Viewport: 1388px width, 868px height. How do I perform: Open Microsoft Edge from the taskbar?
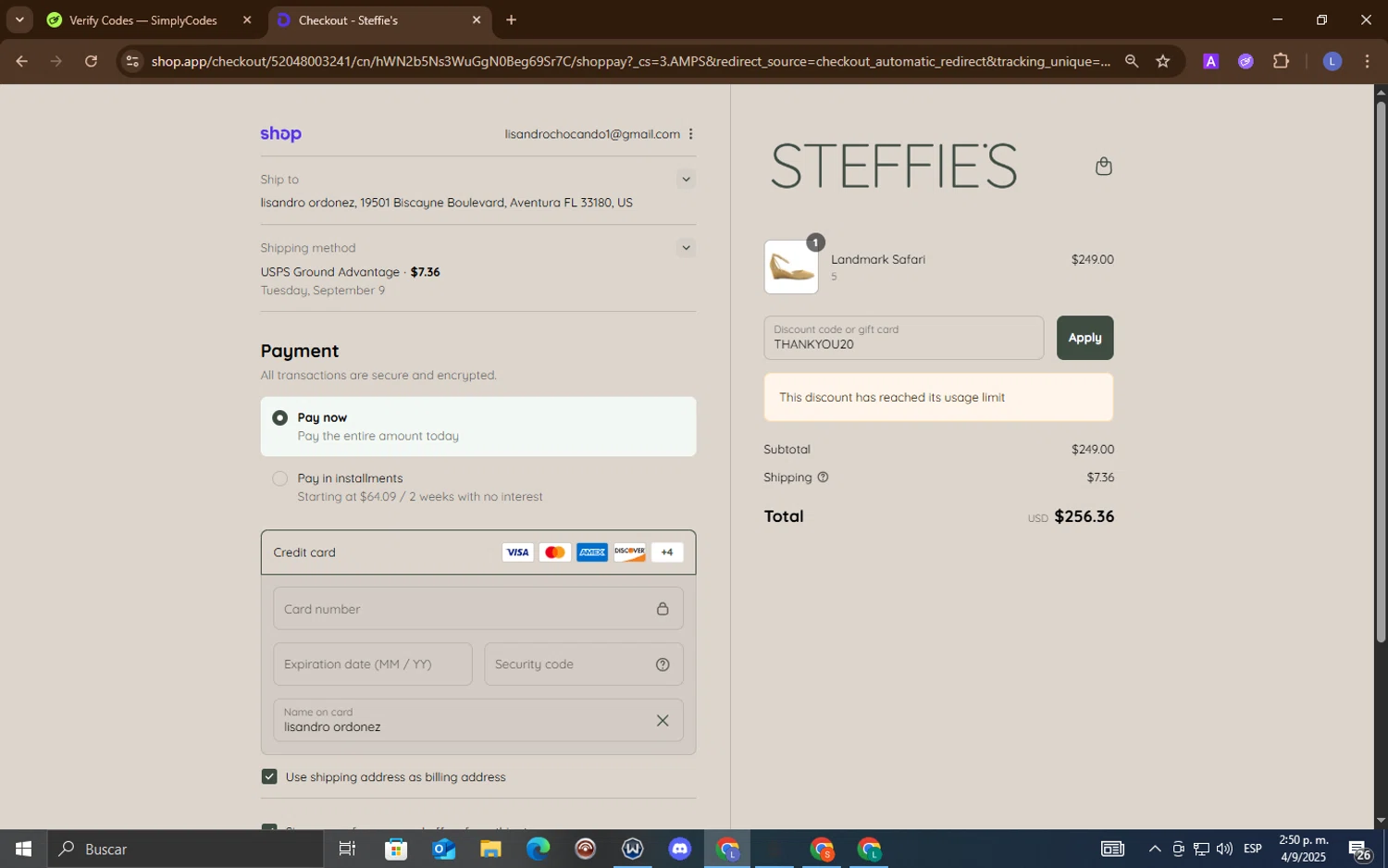click(538, 849)
